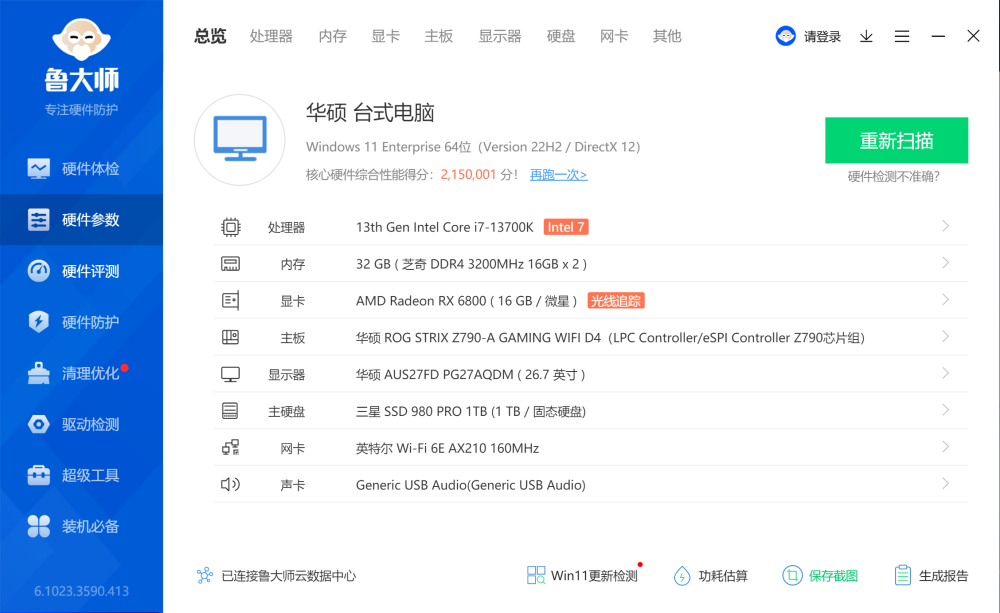The height and width of the screenshot is (613, 1000).
Task: Expand the 内存 row chevron
Action: tap(946, 263)
